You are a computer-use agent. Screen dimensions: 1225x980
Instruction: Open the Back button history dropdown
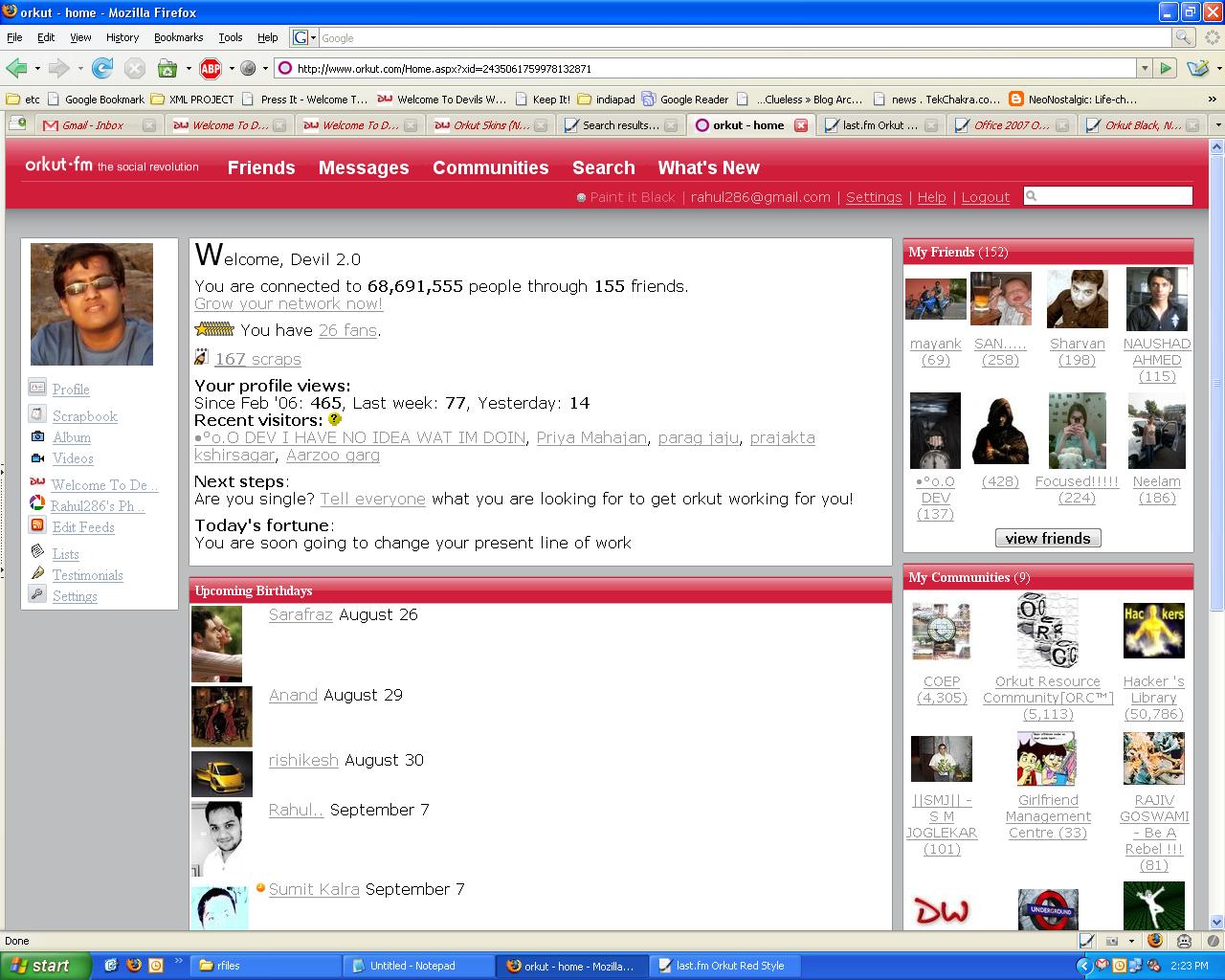[37, 69]
